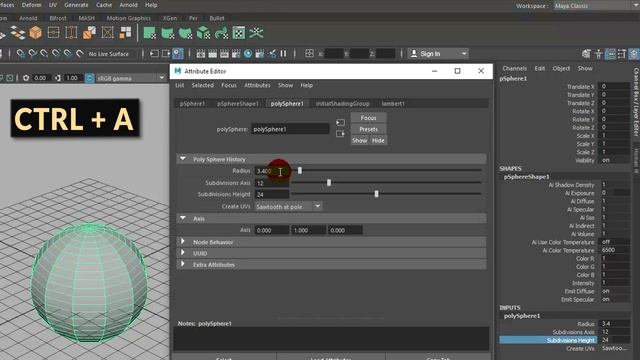This screenshot has width=640, height=360.
Task: Click the HumanIK character figure icon
Action: [x=598, y=54]
